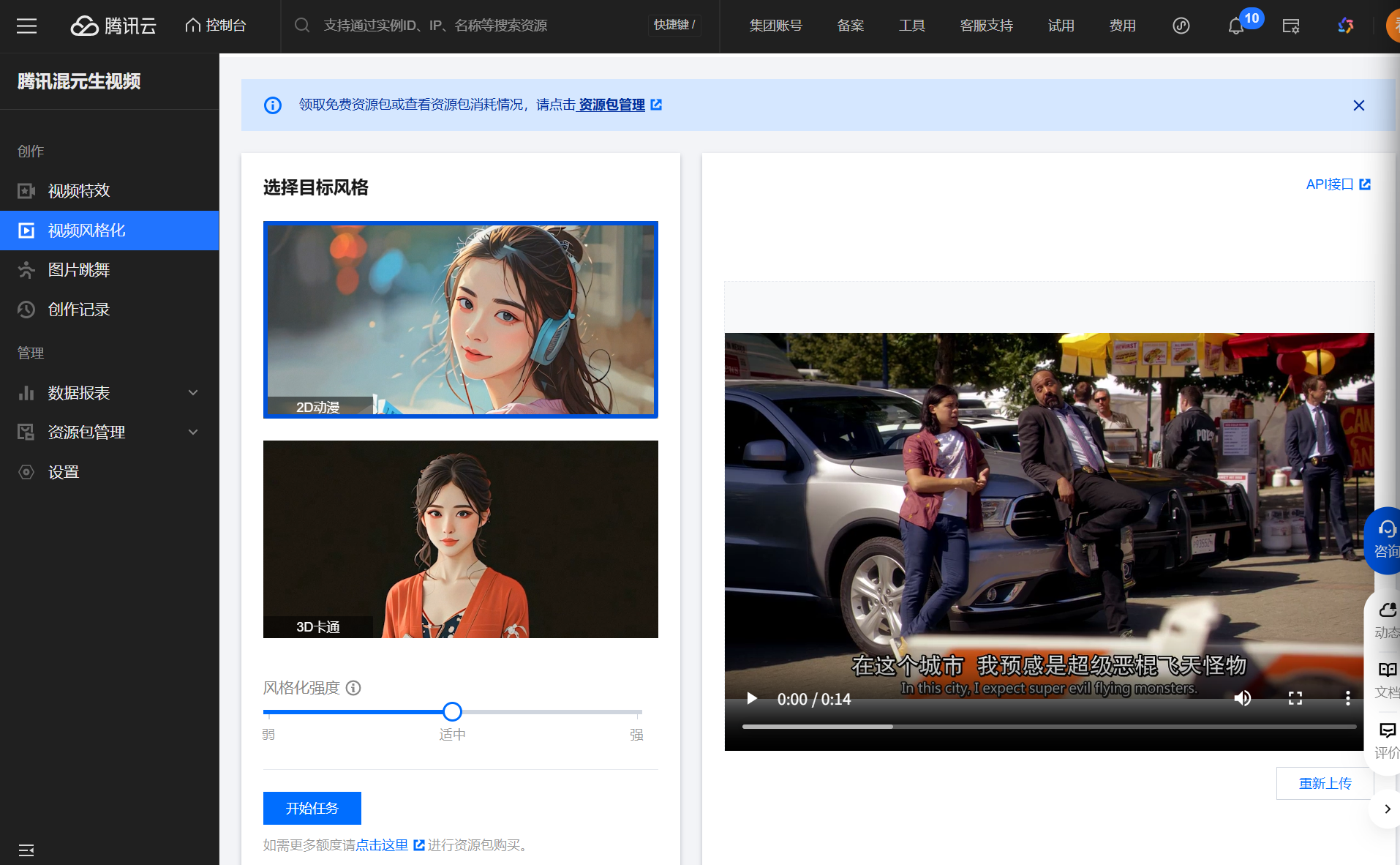The image size is (1400, 865).
Task: Click the colorful AI assistant icon
Action: (1346, 26)
